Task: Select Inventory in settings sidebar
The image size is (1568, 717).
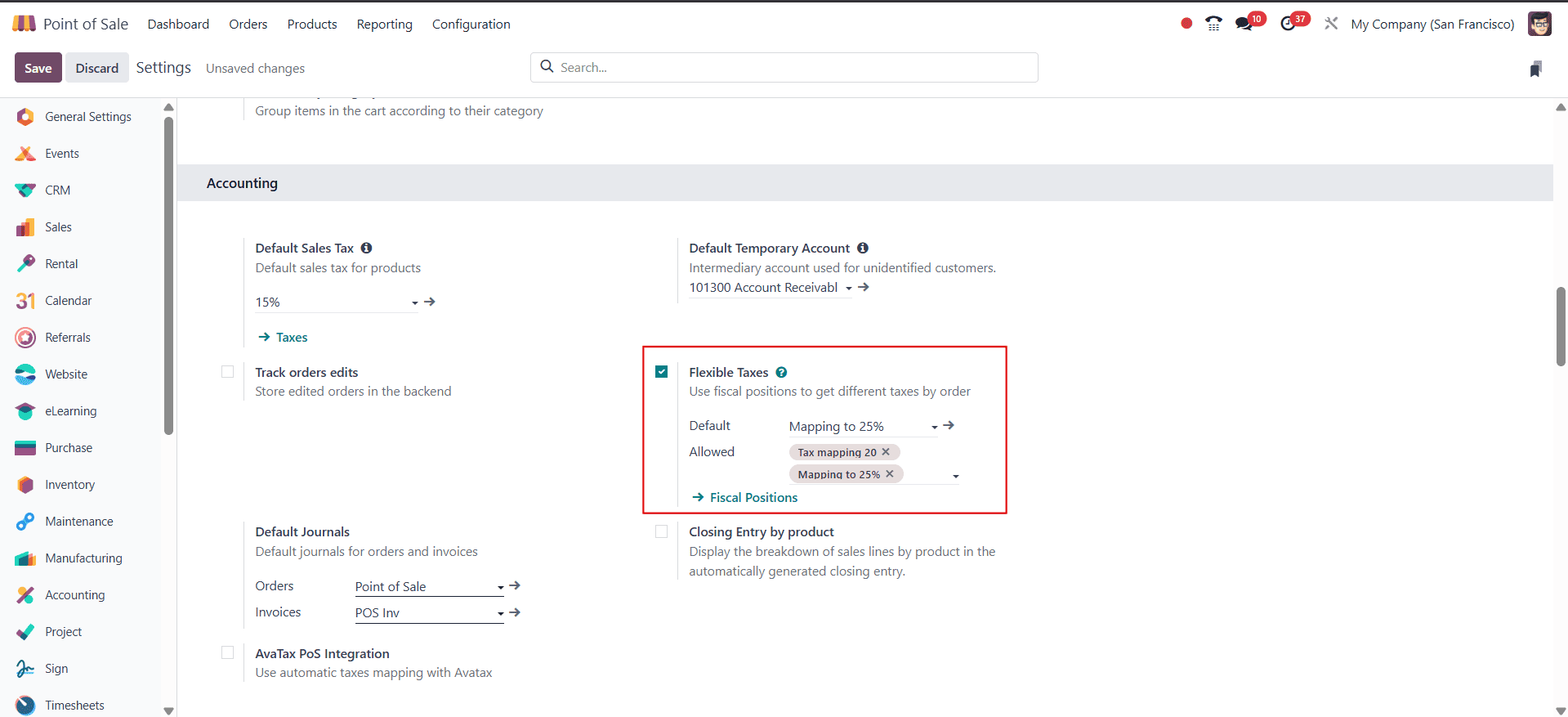Action: 69,485
